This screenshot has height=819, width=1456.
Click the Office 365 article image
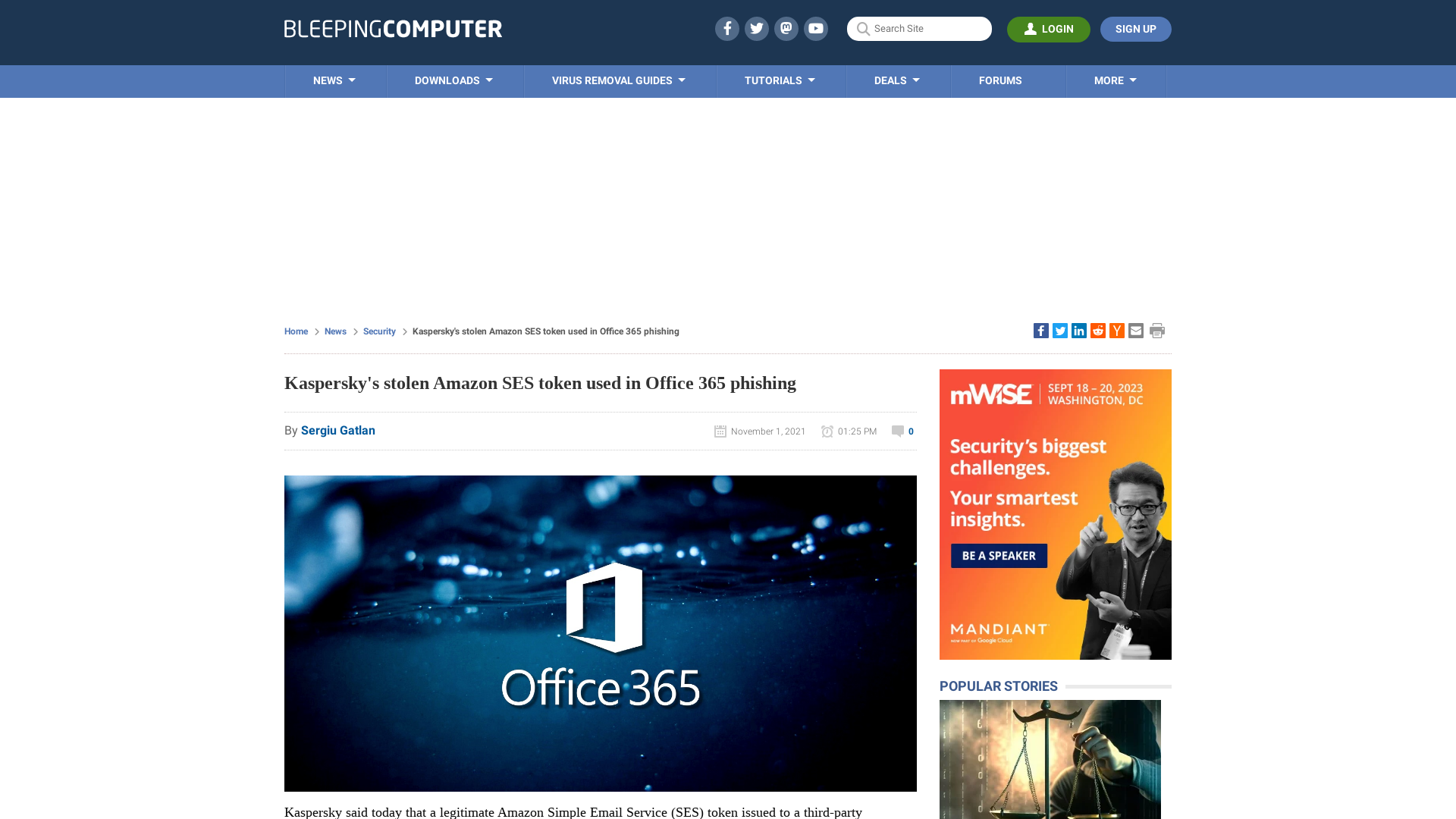pyautogui.click(x=601, y=633)
